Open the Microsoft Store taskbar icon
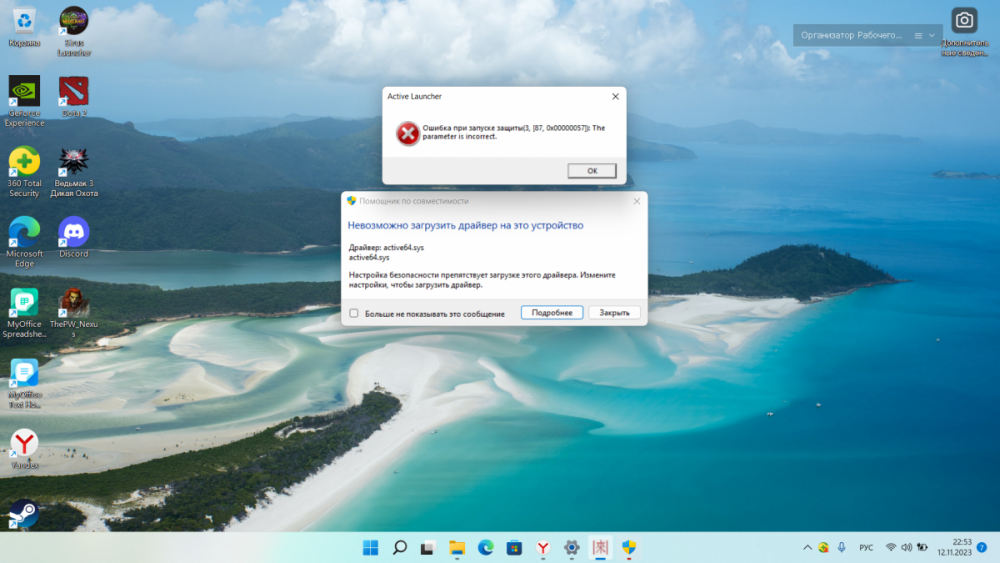1000x563 pixels. tap(514, 548)
